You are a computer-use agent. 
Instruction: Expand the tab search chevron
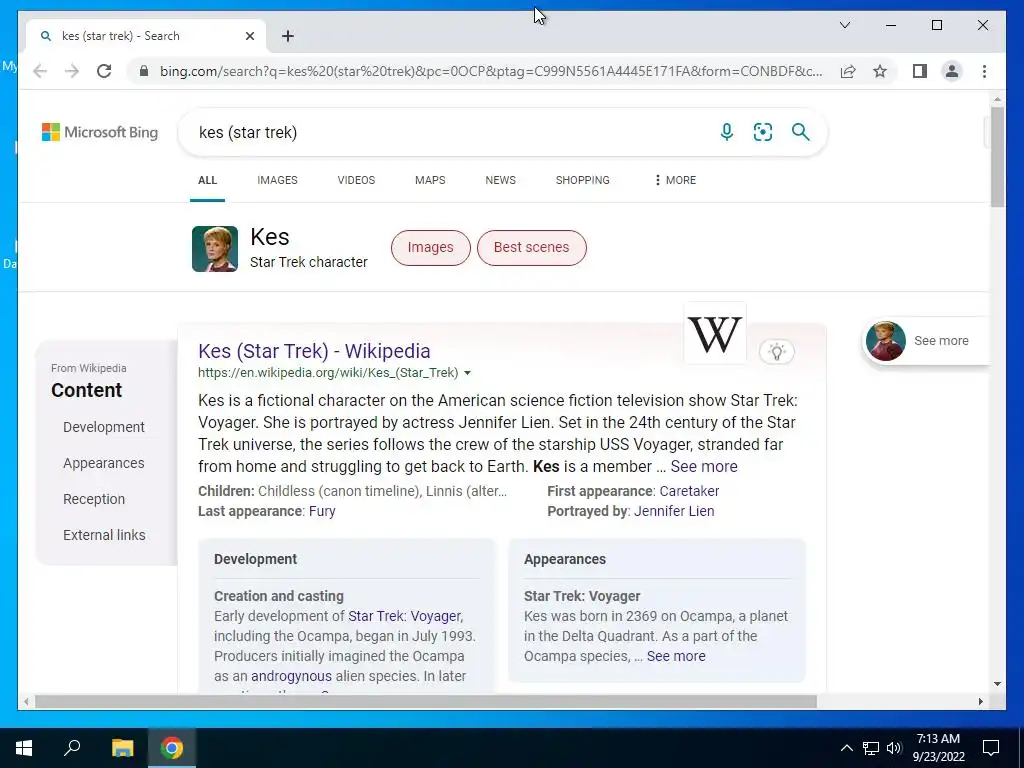point(844,25)
